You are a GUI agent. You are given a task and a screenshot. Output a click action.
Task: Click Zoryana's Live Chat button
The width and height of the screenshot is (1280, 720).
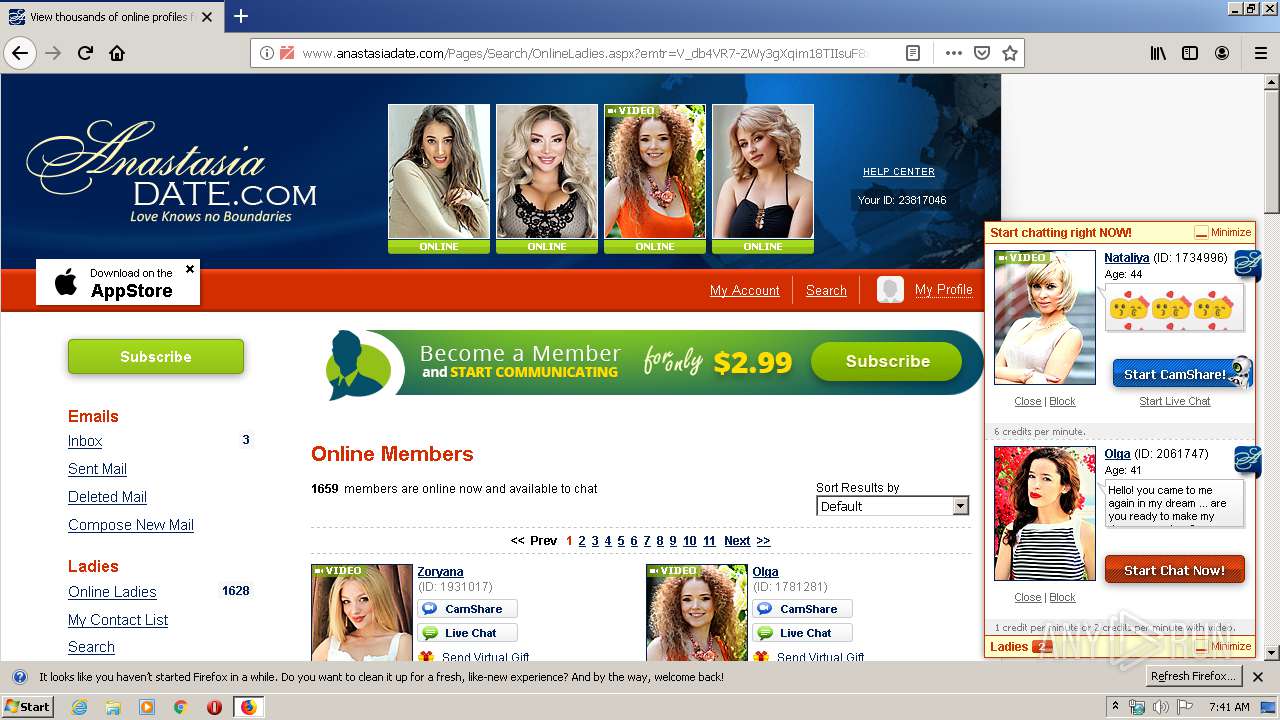coord(467,633)
